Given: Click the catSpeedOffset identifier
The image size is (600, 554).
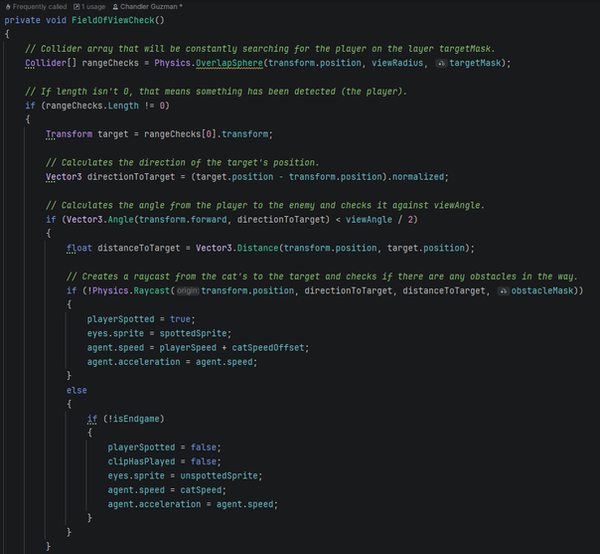Looking at the screenshot, I should (268, 347).
